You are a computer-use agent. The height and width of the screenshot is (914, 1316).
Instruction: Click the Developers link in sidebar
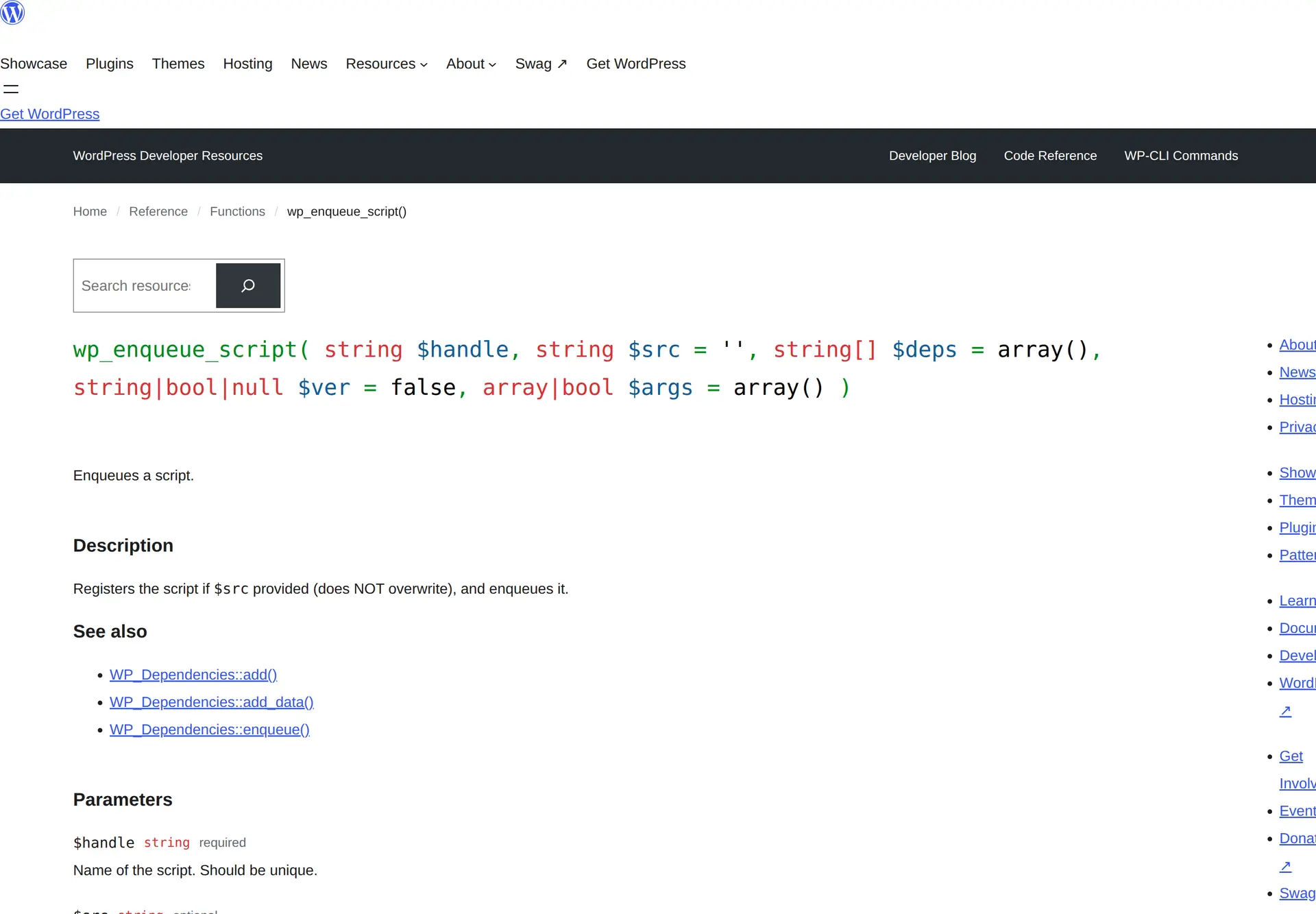(x=1297, y=656)
